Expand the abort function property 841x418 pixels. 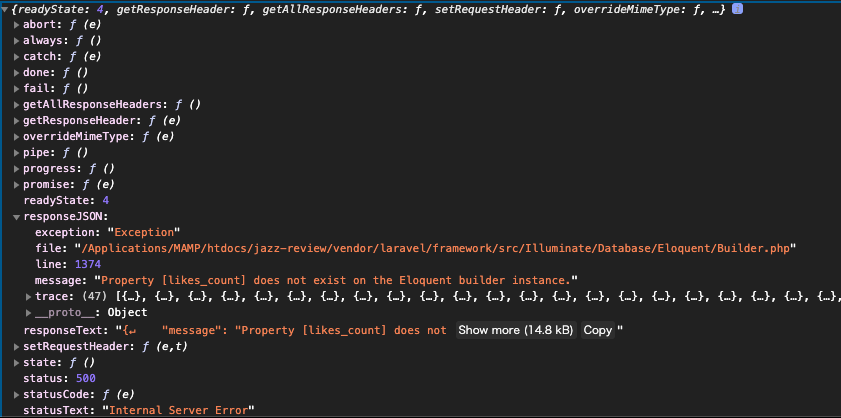17,25
